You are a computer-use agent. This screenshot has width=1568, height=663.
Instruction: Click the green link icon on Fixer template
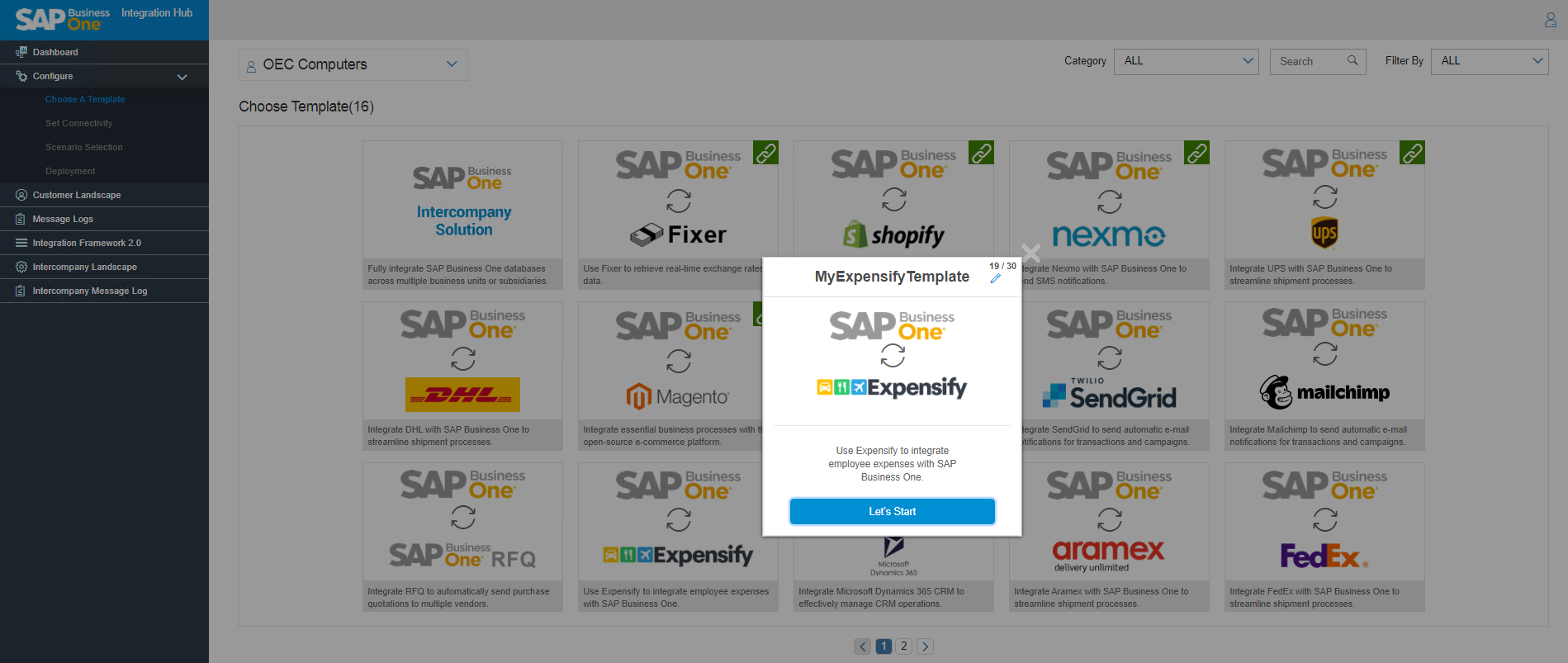tap(765, 153)
